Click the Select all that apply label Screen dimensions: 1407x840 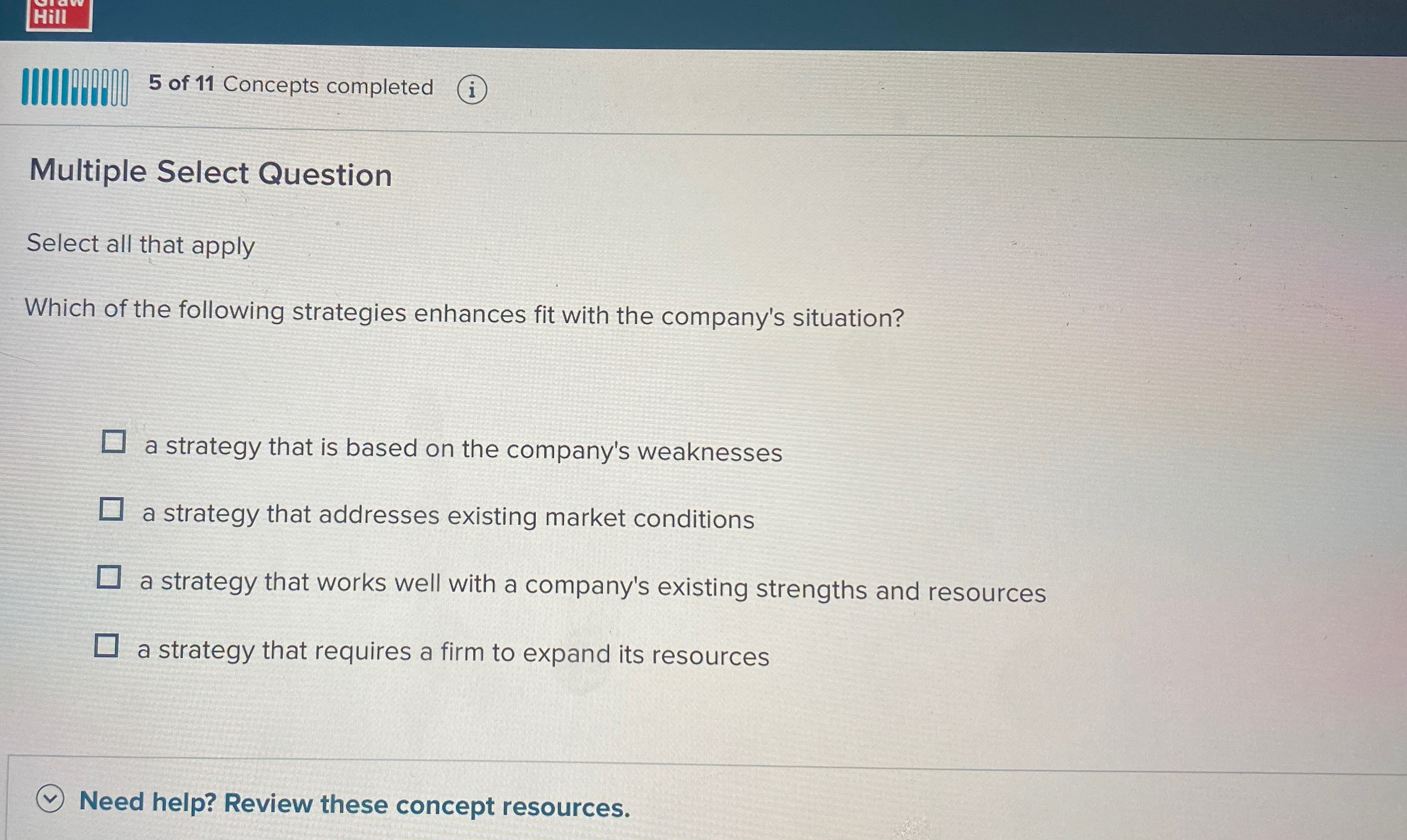point(140,245)
